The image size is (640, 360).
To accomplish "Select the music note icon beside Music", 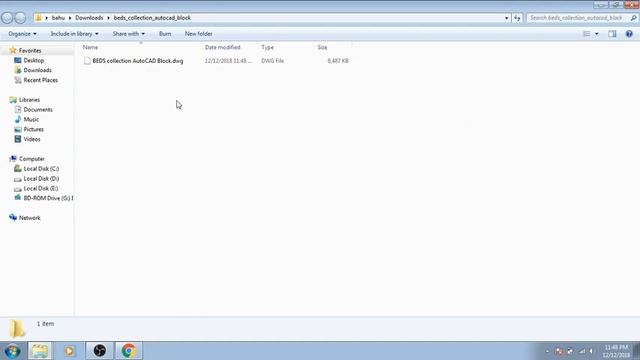I will 18,119.
